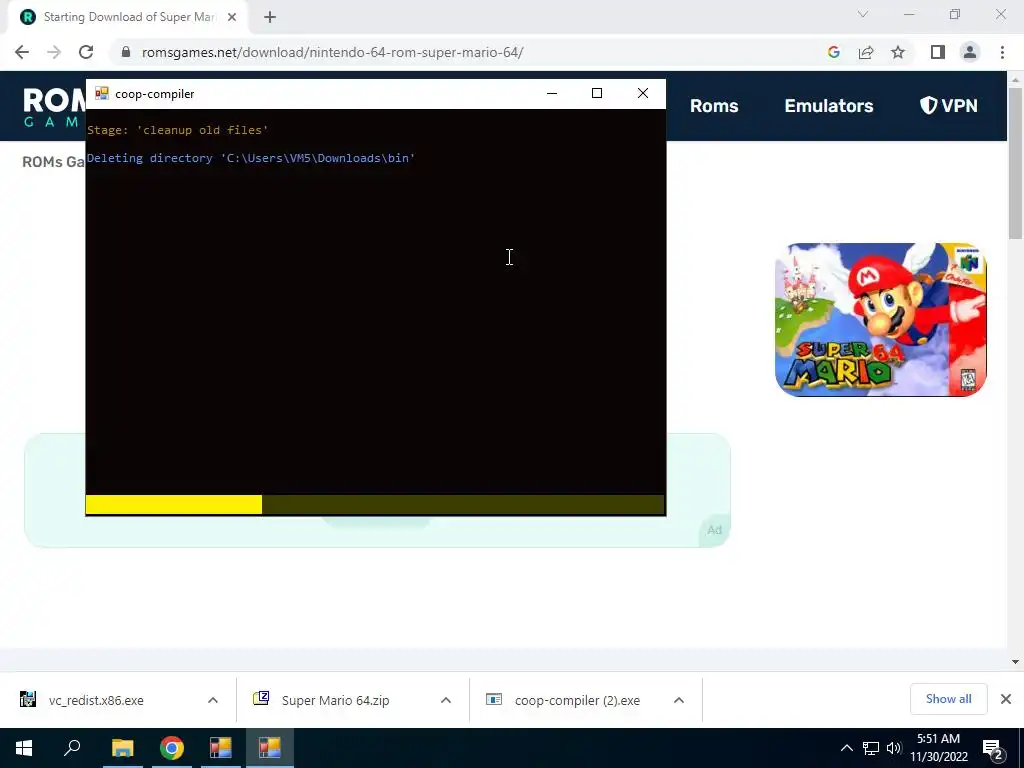Open the Chrome profile avatar
The image size is (1024, 768).
[x=970, y=52]
